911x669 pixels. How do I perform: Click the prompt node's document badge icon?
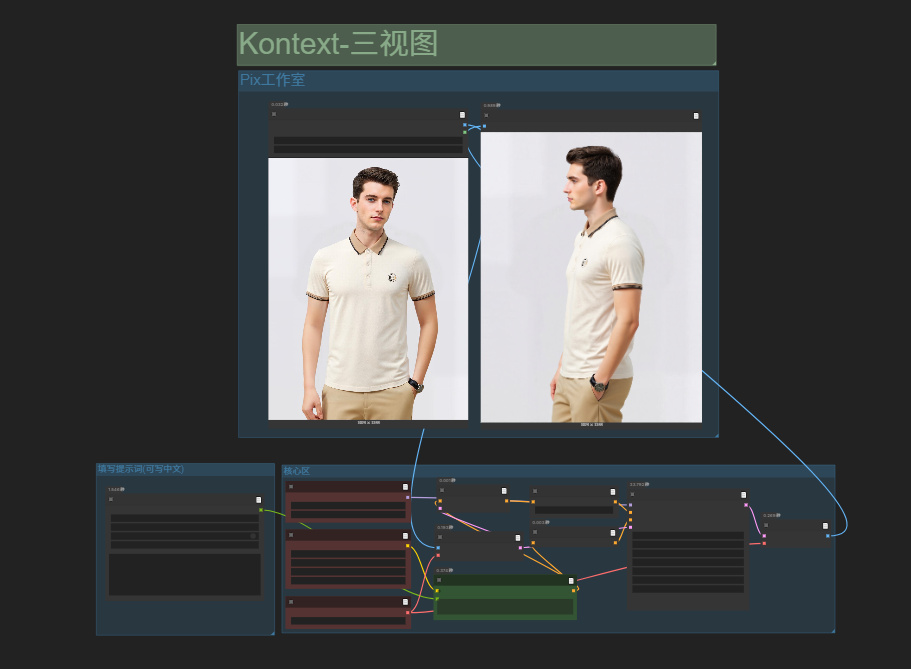click(x=259, y=500)
